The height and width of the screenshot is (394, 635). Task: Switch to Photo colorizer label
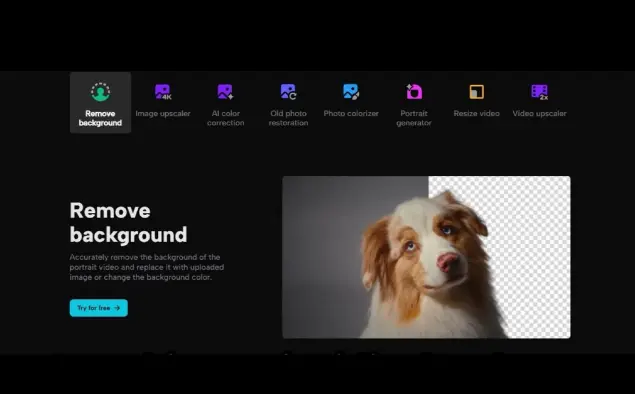(x=351, y=113)
